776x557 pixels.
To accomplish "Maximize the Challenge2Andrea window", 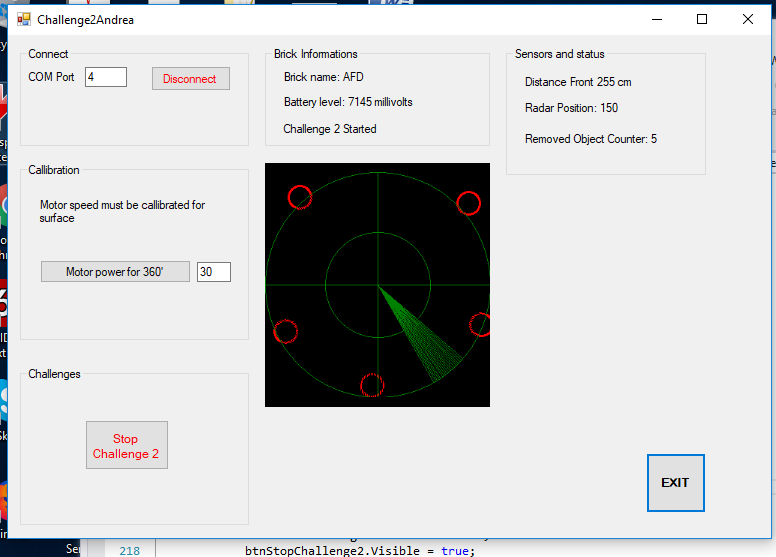I will (x=701, y=19).
